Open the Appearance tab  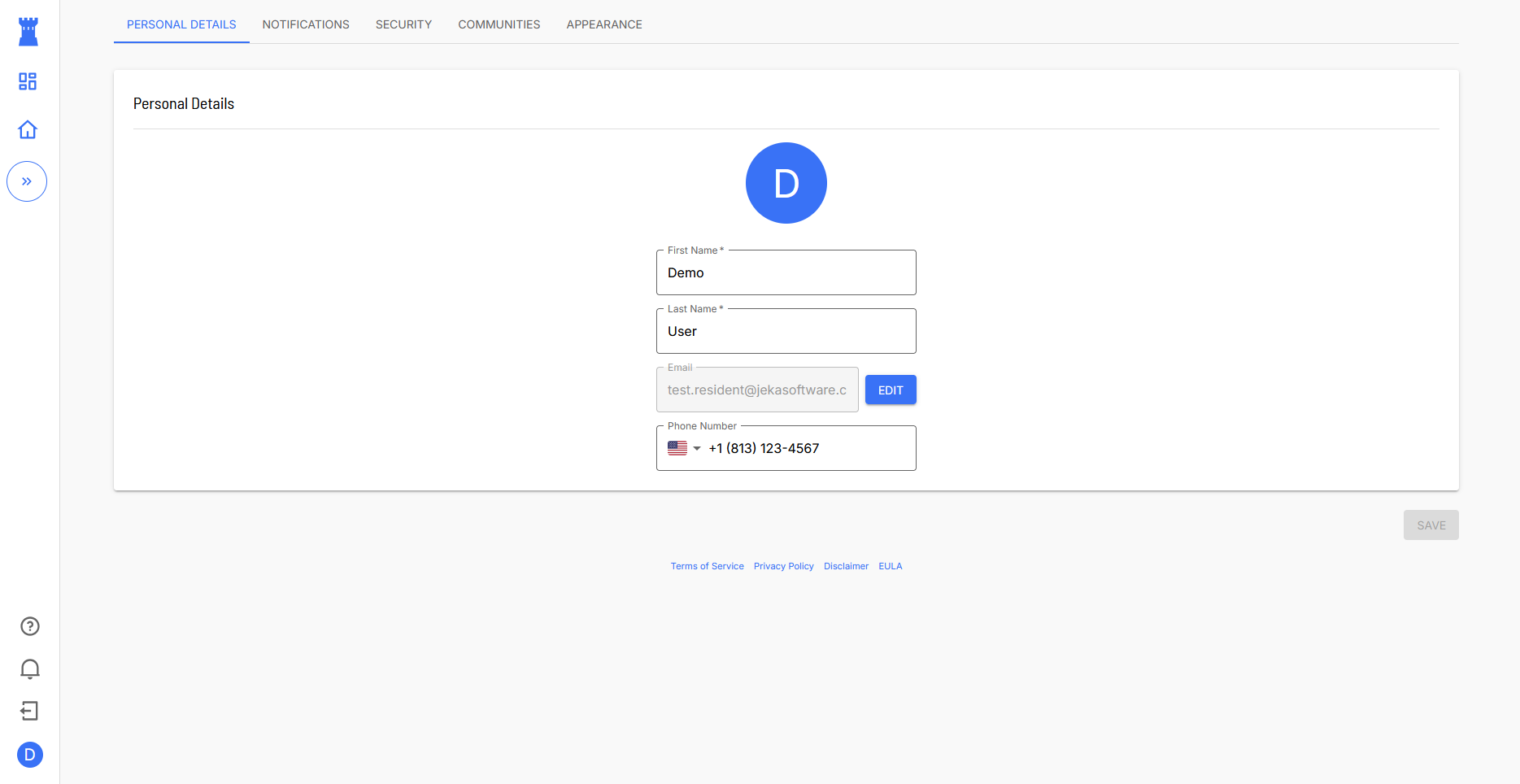pyautogui.click(x=604, y=24)
